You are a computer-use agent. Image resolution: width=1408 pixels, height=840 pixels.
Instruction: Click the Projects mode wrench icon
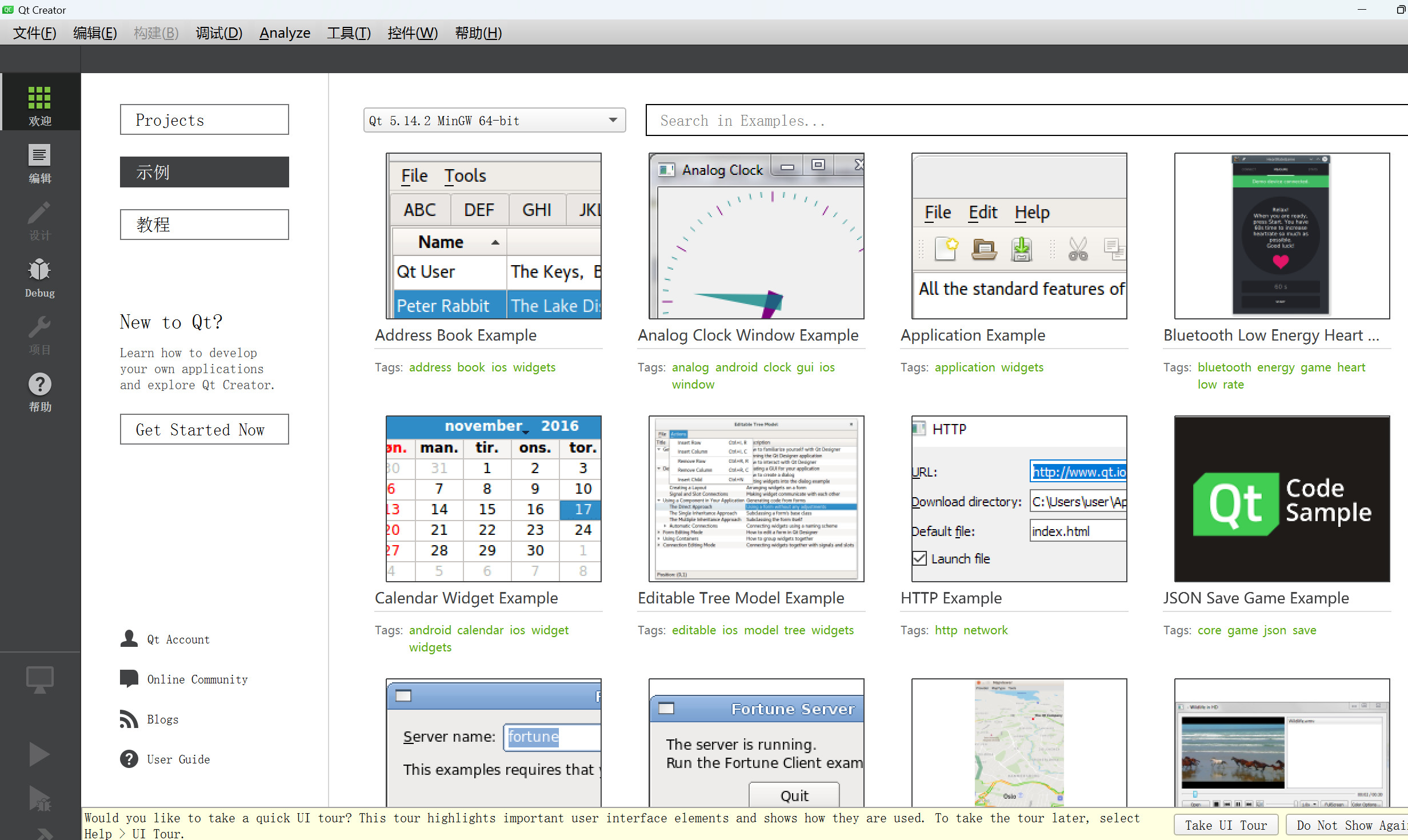click(39, 334)
